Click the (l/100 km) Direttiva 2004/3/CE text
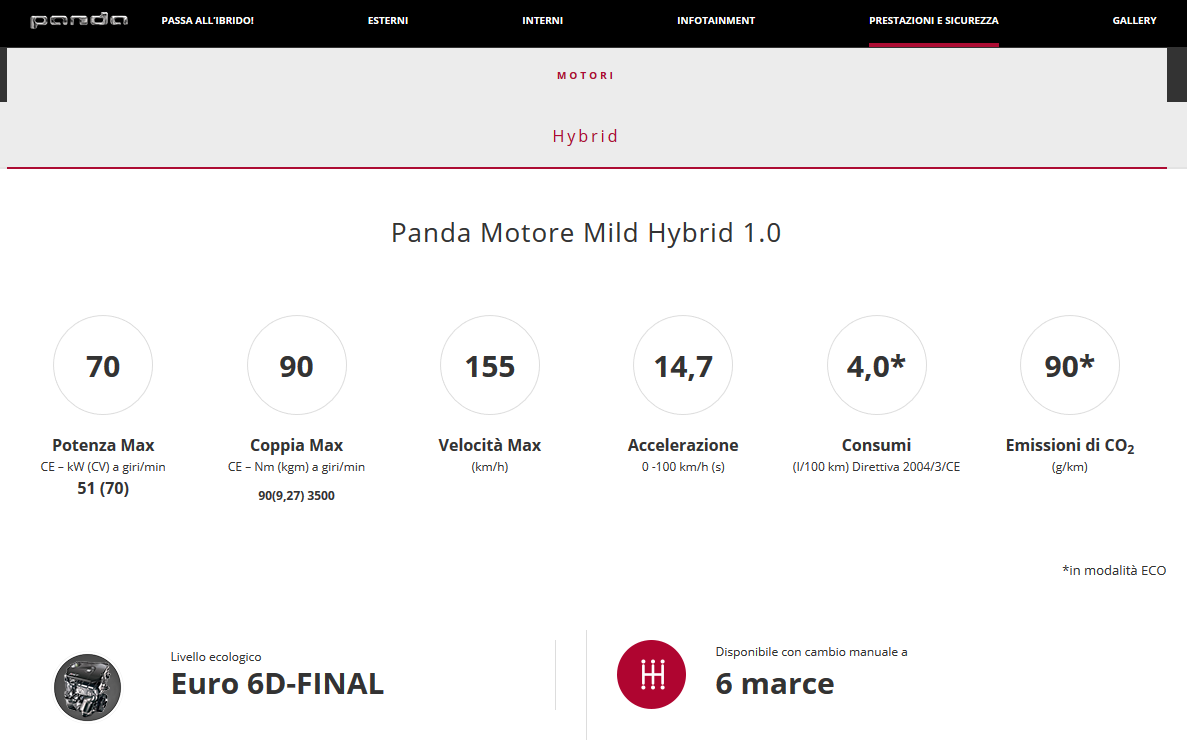This screenshot has width=1187, height=740. click(x=877, y=467)
